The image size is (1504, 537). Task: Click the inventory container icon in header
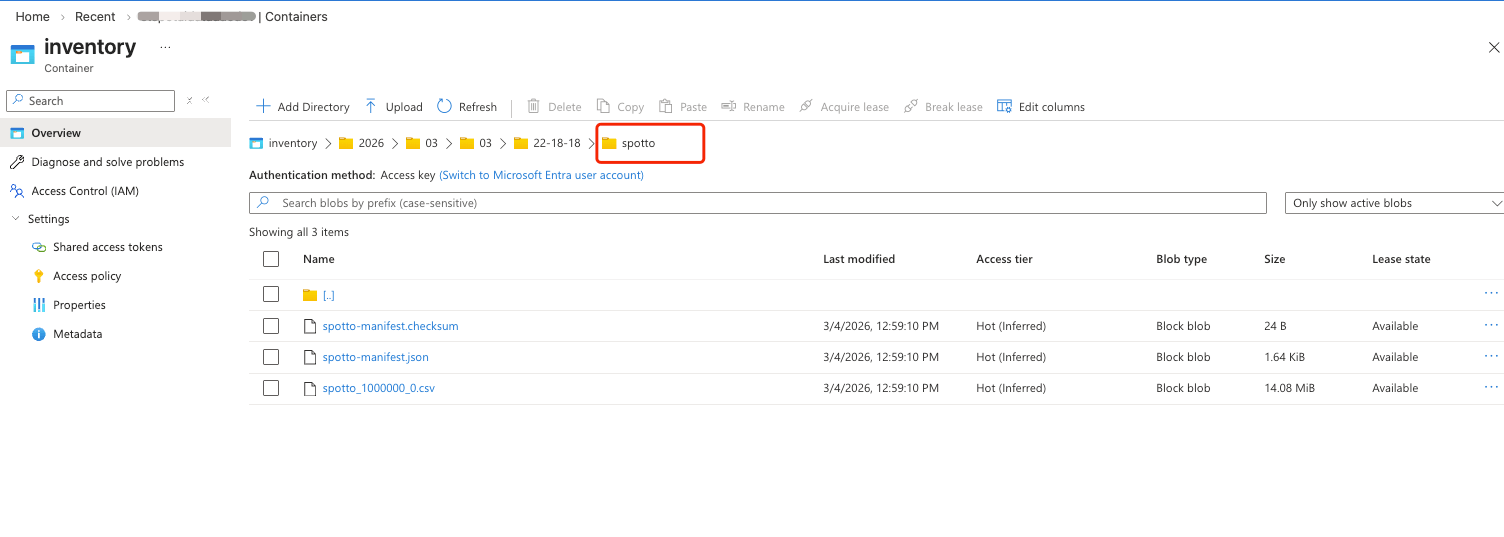click(23, 54)
